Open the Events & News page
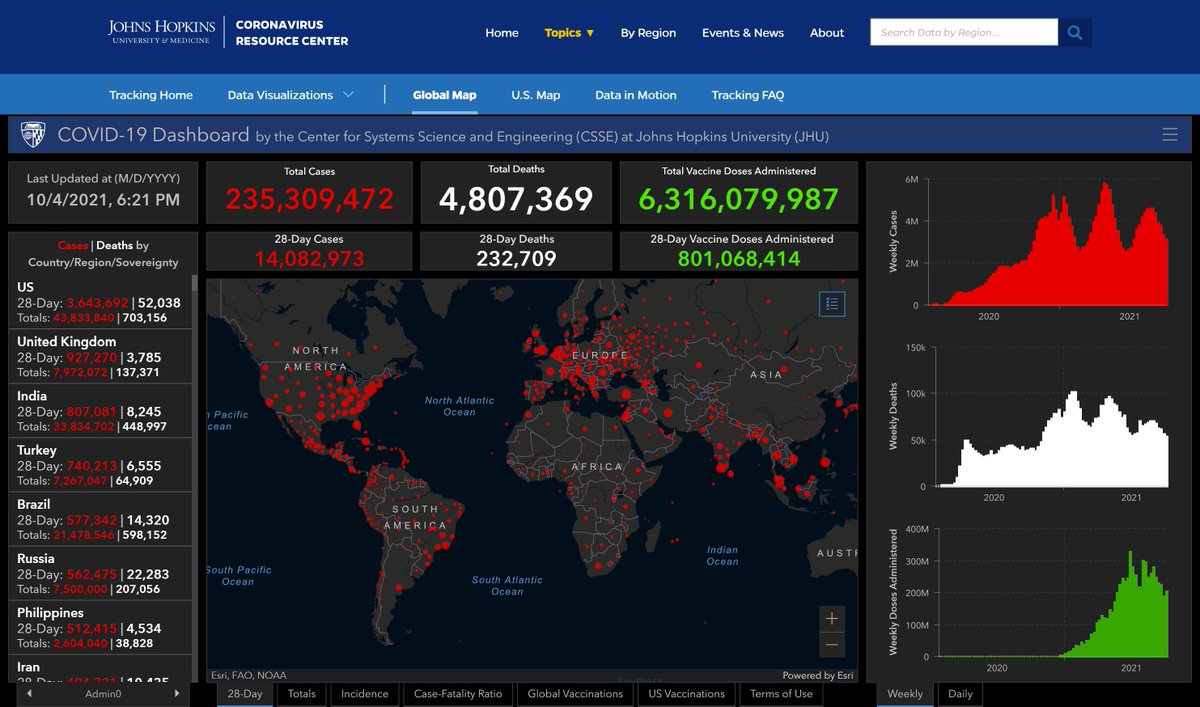Viewport: 1200px width, 707px height. (x=743, y=32)
